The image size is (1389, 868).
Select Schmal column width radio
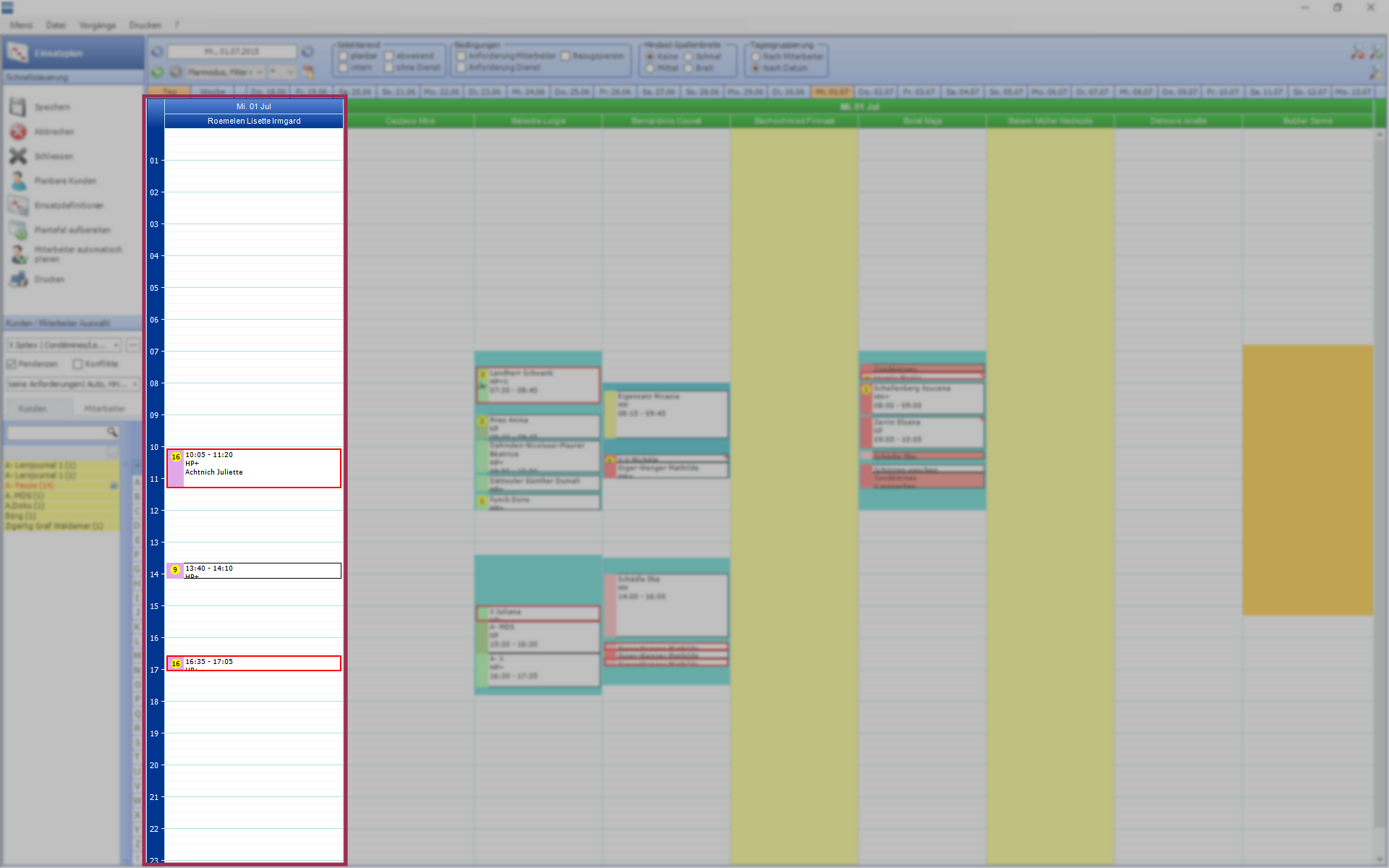[689, 56]
